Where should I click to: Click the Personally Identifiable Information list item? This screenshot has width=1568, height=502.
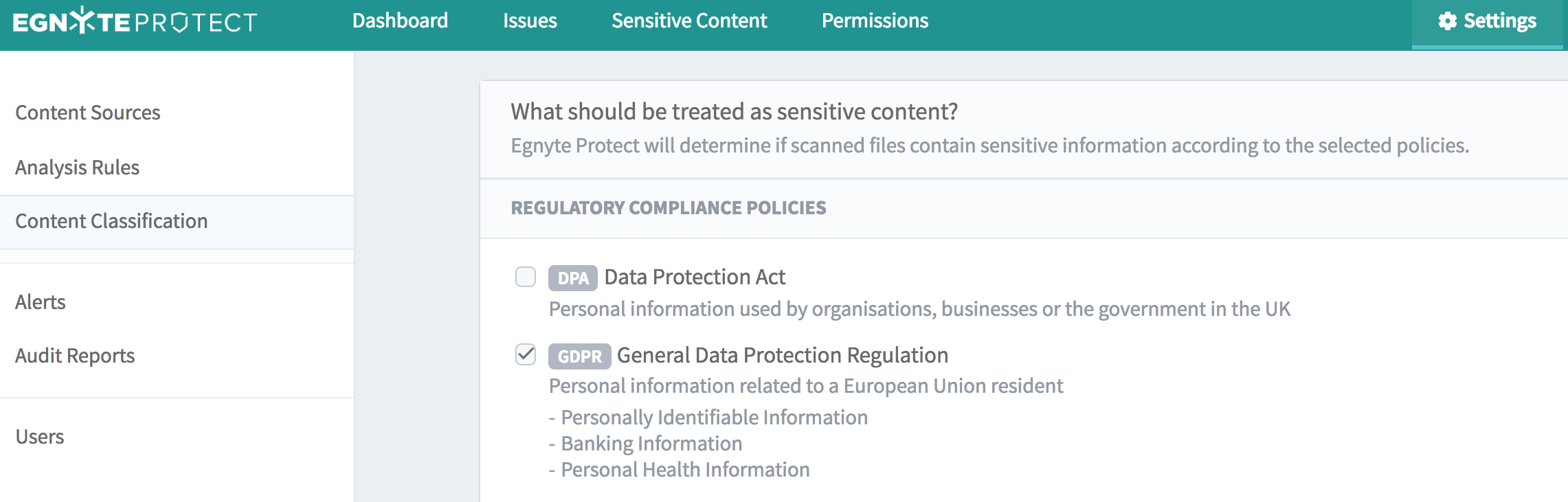click(x=714, y=418)
